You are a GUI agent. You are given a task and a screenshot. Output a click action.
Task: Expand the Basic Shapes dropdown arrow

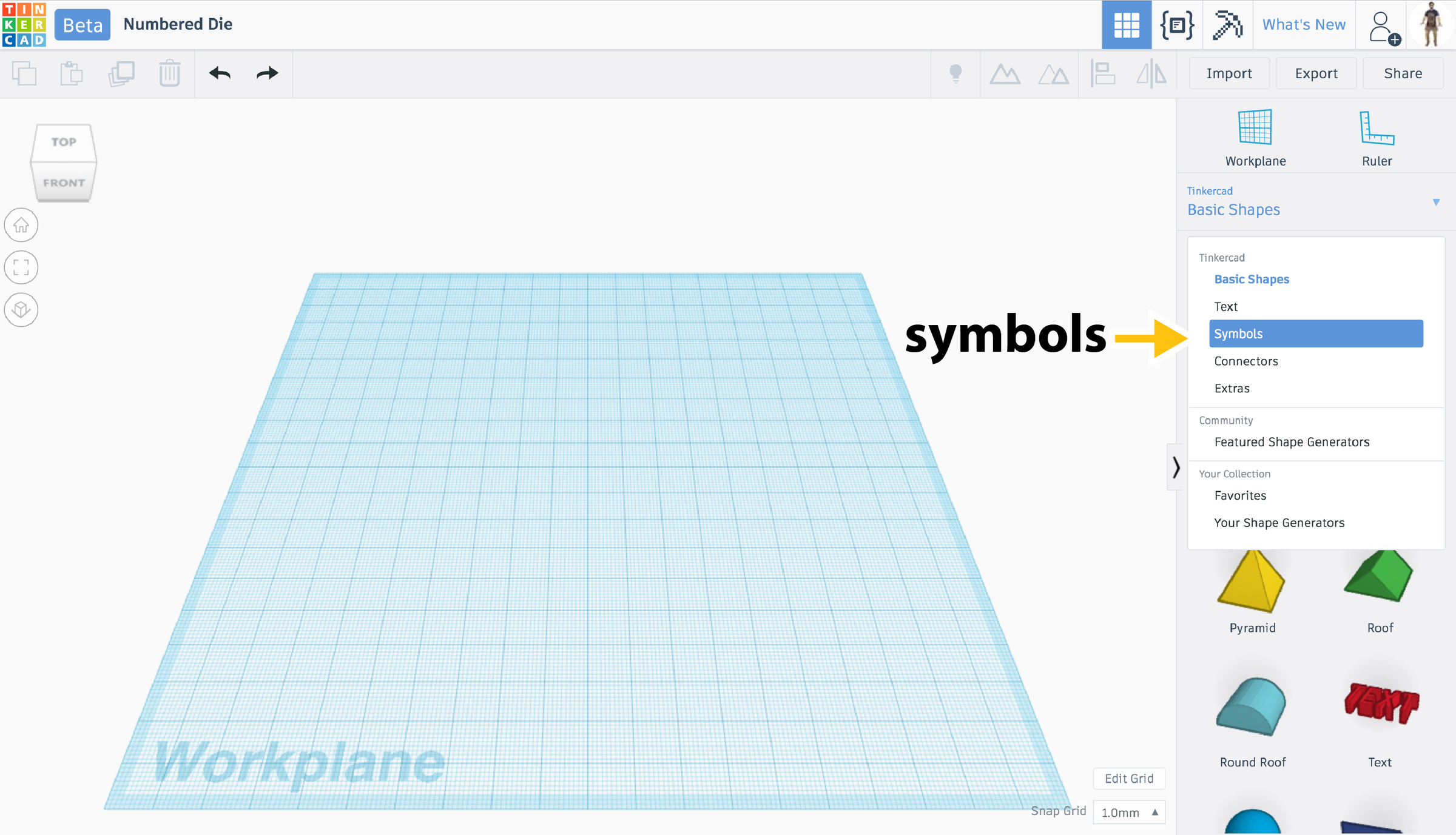click(x=1436, y=202)
